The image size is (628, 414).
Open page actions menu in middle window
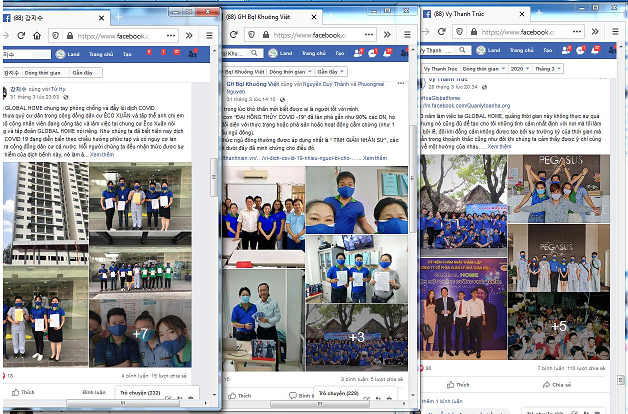pyautogui.click(x=368, y=34)
